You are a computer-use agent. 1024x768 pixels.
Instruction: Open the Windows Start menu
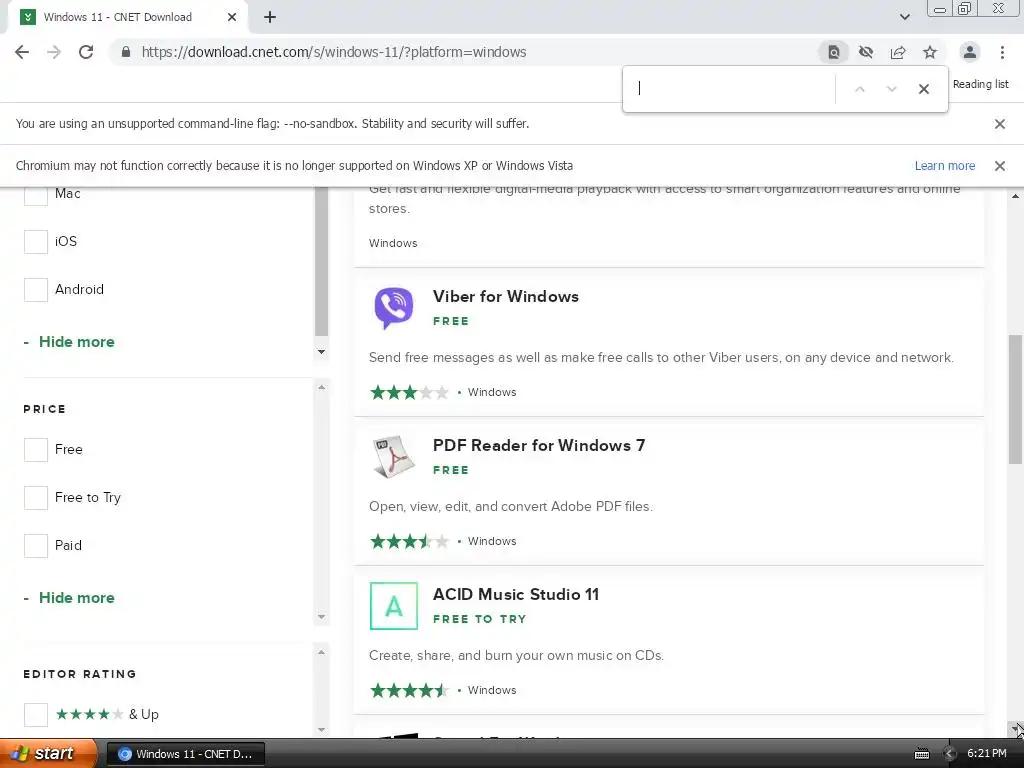[48, 754]
